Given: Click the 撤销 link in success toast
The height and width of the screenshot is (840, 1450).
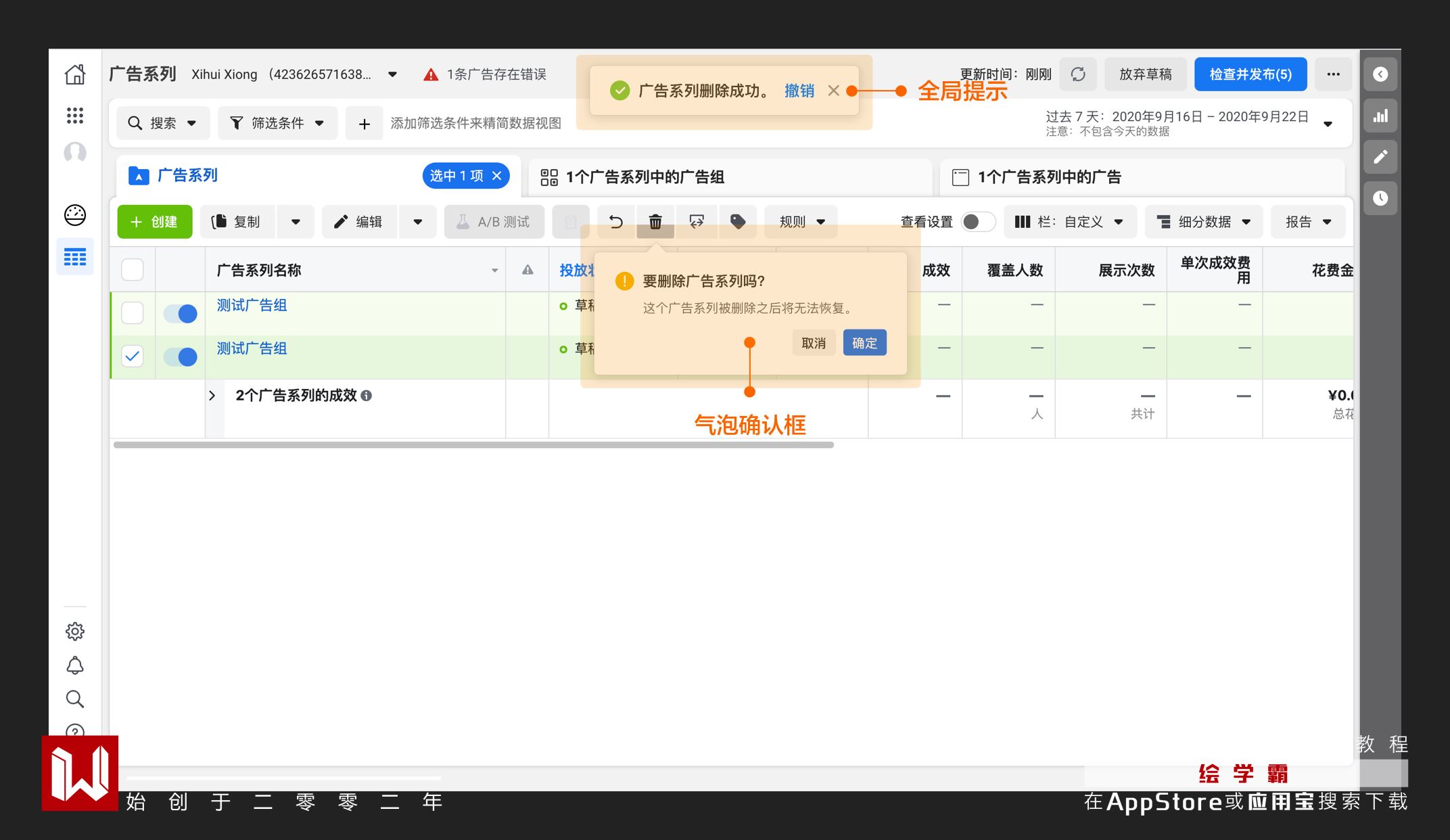Looking at the screenshot, I should [799, 91].
